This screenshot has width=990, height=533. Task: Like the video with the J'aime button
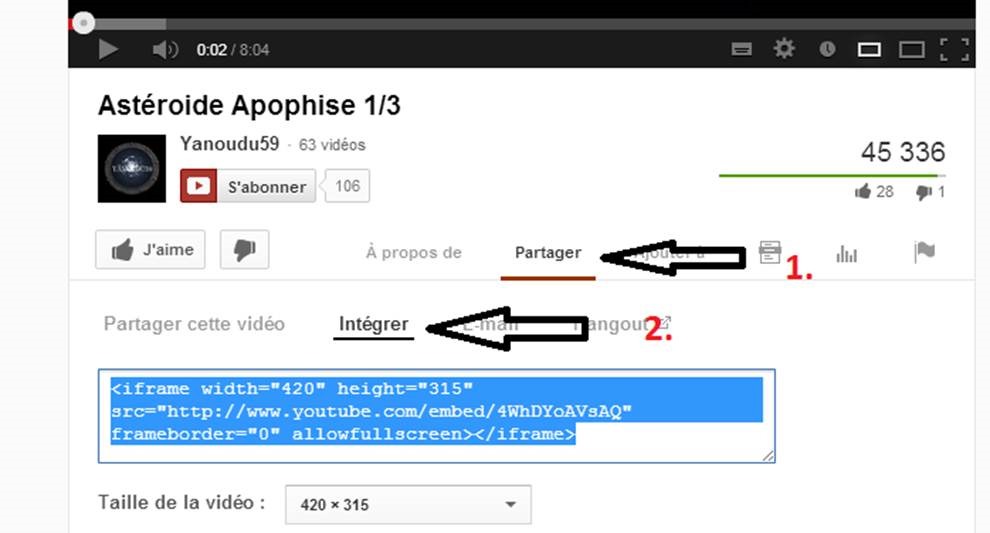pos(150,249)
